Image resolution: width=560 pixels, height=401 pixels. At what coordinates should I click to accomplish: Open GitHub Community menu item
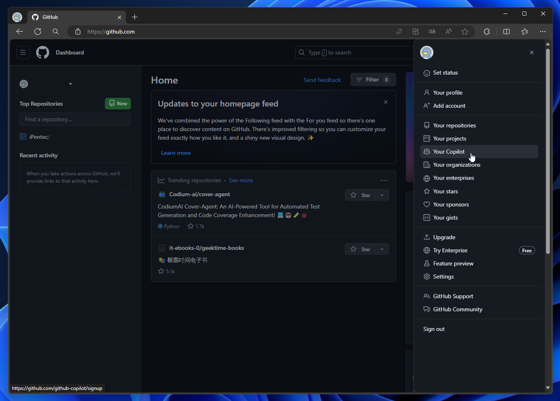click(x=479, y=310)
